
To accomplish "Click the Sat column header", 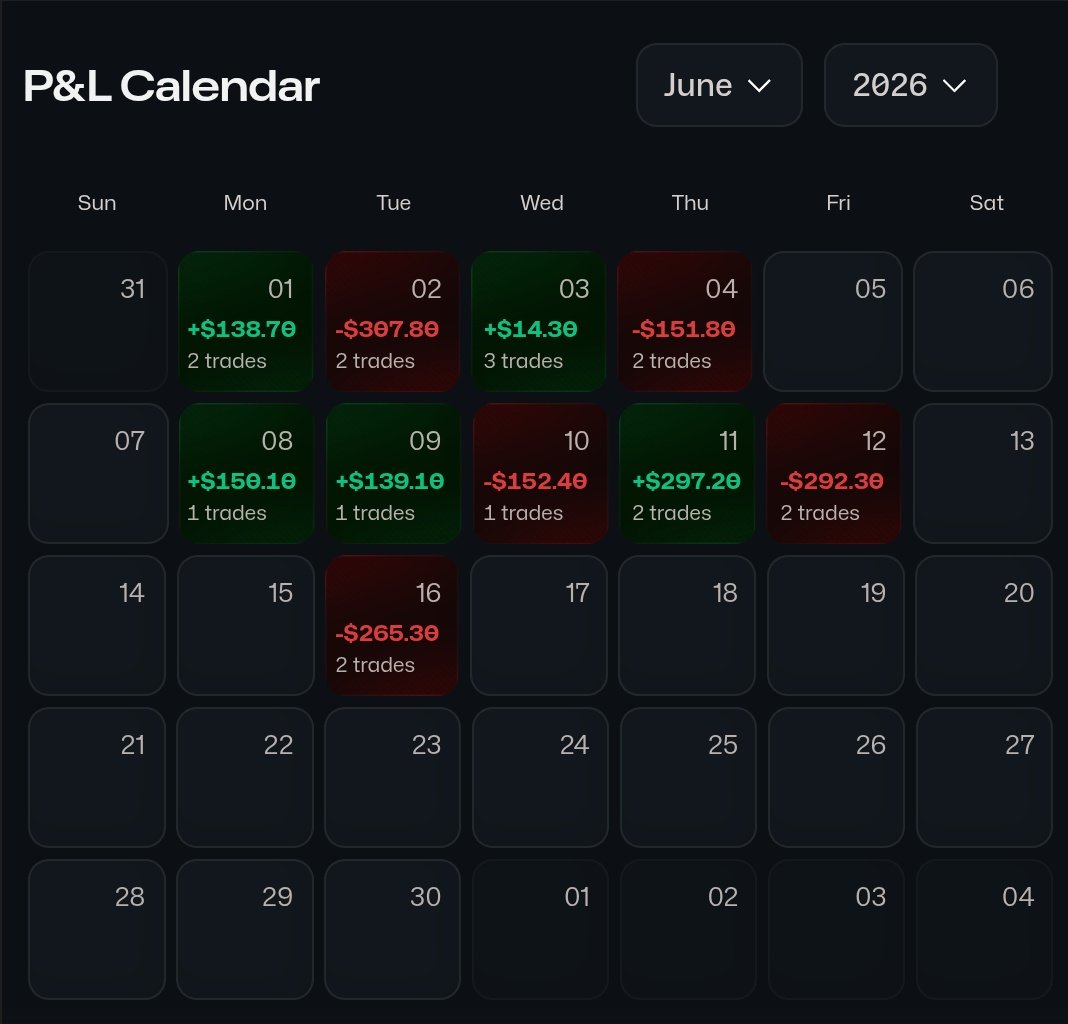I will 987,203.
